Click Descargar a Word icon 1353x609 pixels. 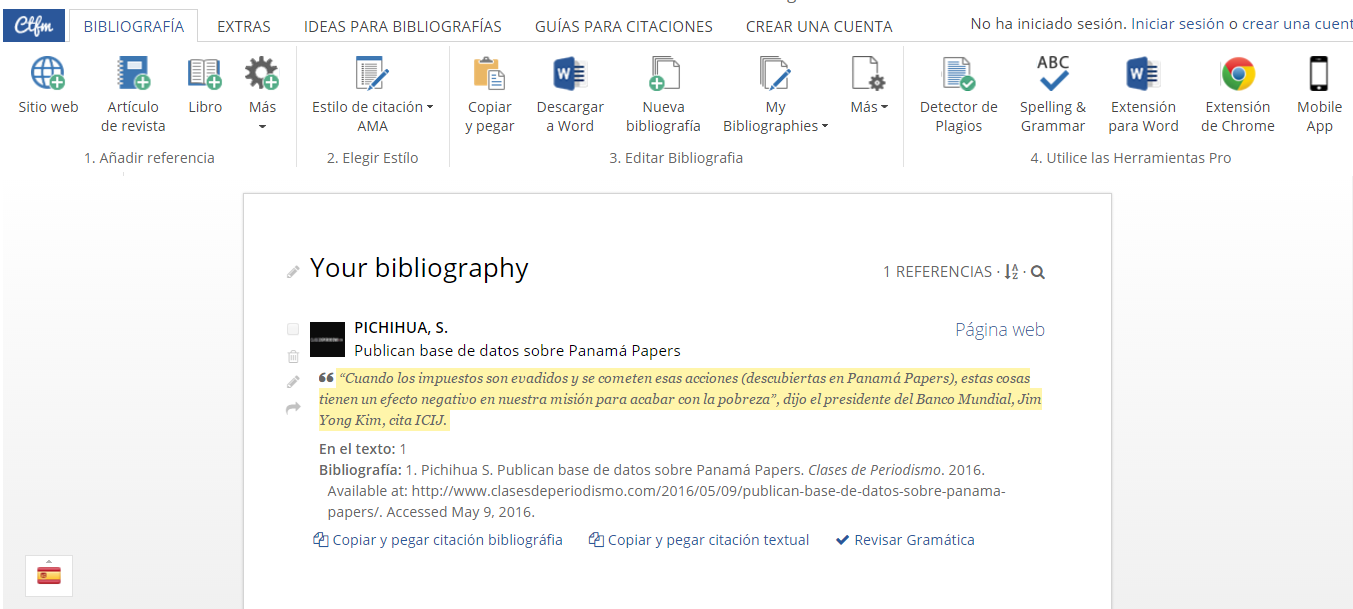570,75
